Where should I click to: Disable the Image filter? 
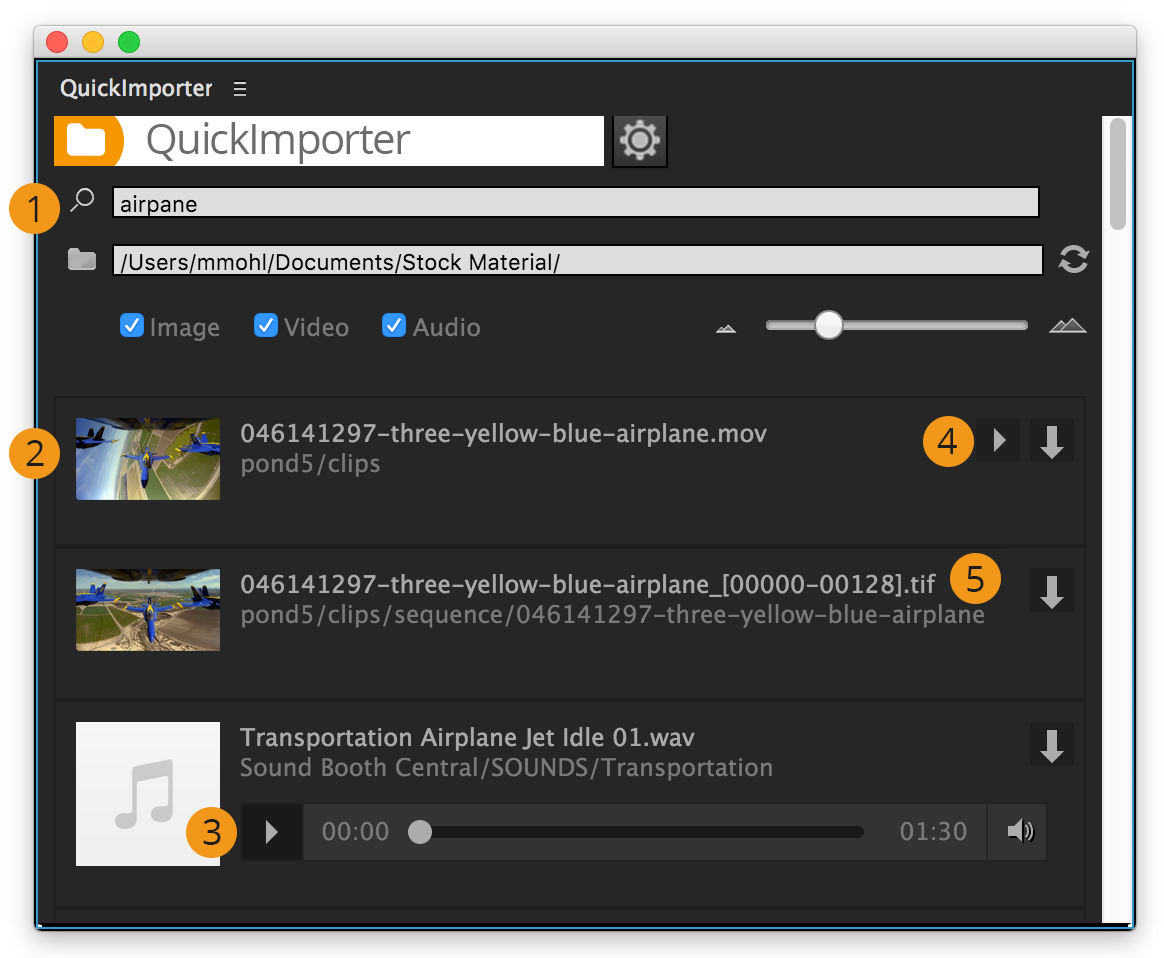(131, 325)
